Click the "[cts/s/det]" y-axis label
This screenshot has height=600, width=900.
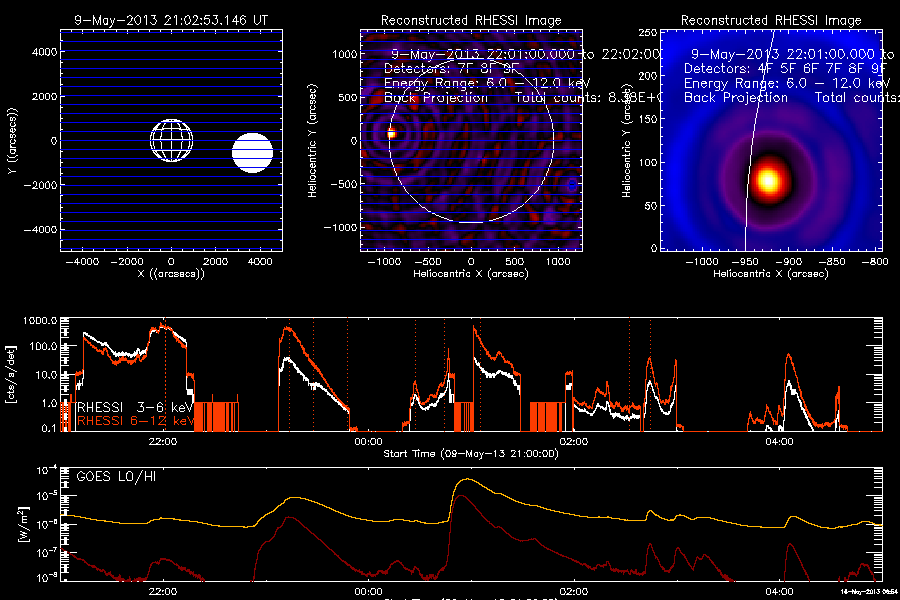(10, 374)
